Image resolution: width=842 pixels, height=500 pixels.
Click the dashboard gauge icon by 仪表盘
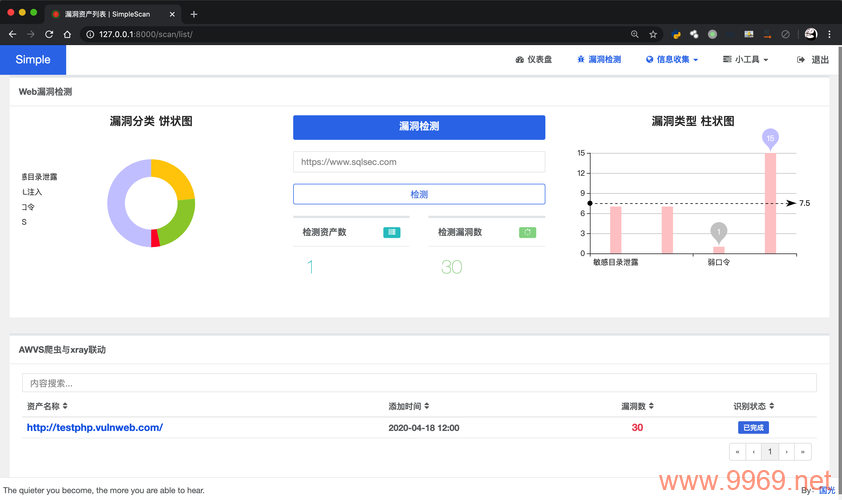coord(519,60)
